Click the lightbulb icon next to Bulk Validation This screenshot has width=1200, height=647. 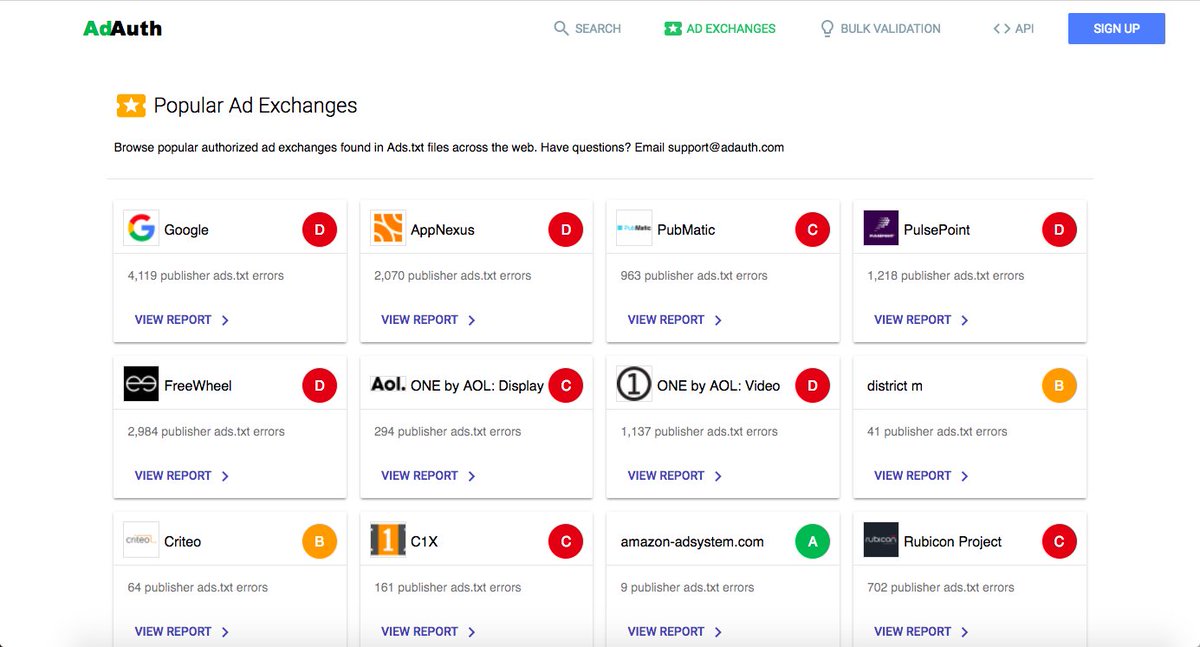coord(826,28)
